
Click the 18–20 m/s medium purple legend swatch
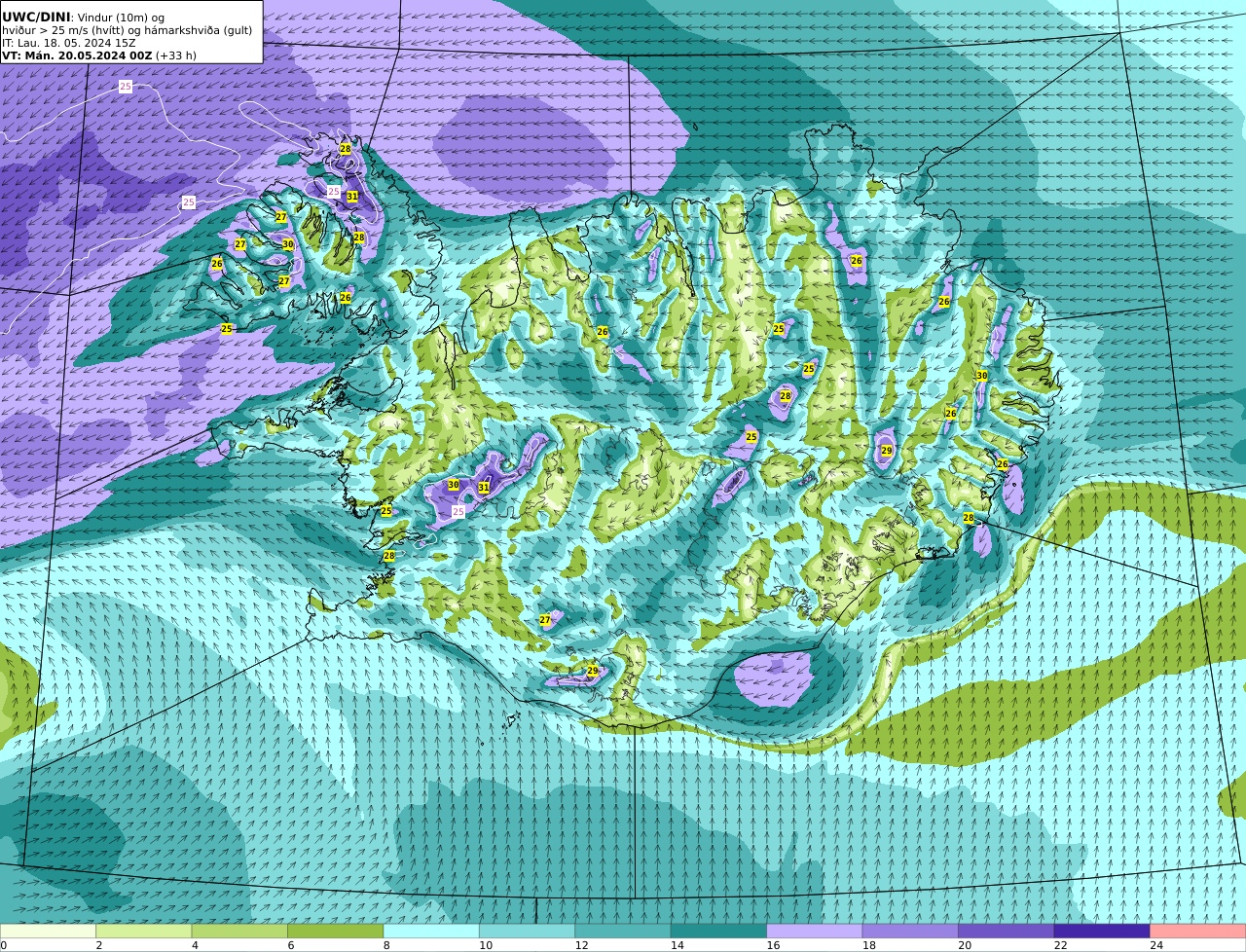[x=910, y=932]
